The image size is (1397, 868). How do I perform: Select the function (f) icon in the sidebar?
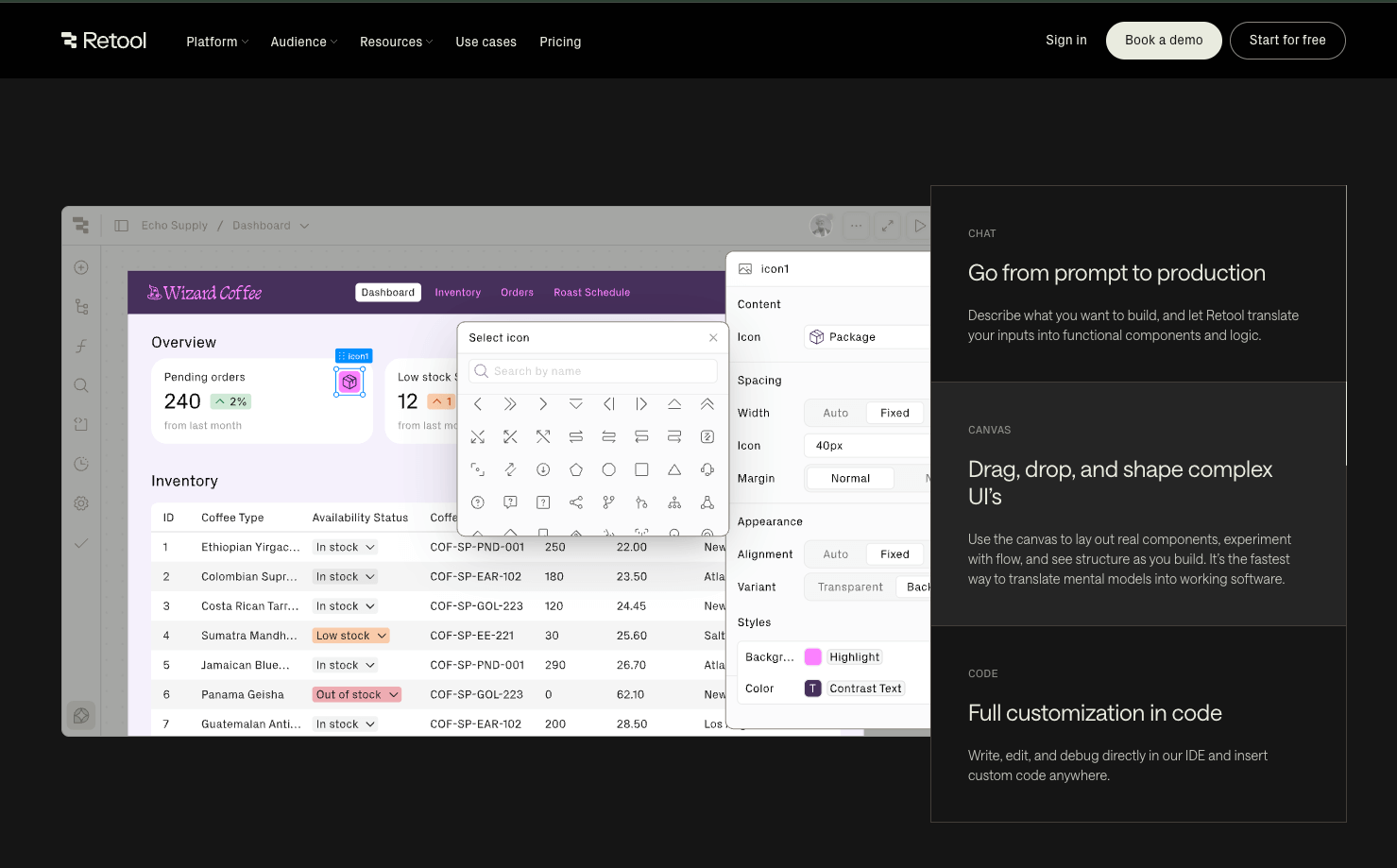point(81,346)
